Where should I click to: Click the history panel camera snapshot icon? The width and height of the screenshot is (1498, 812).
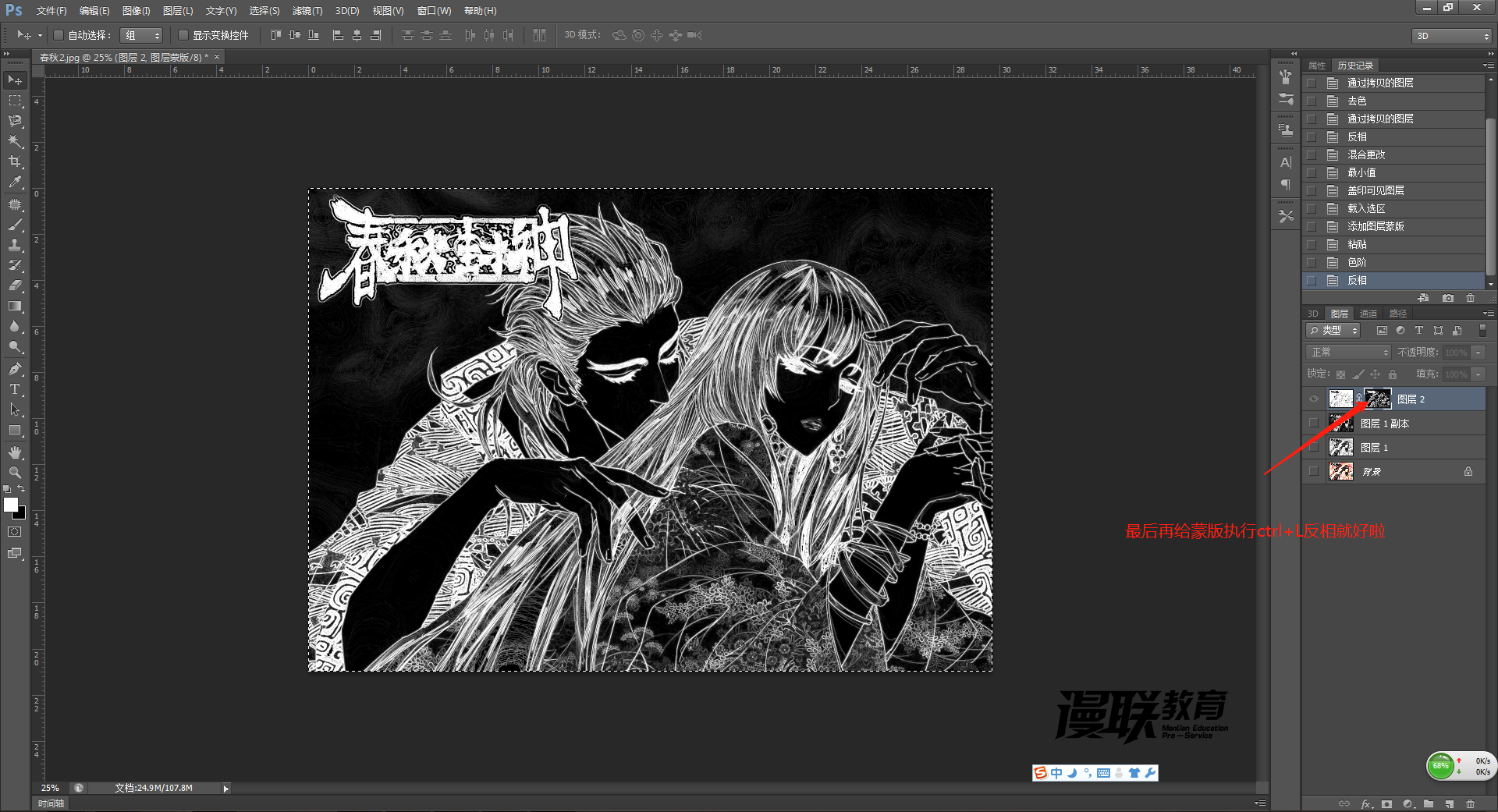1448,298
